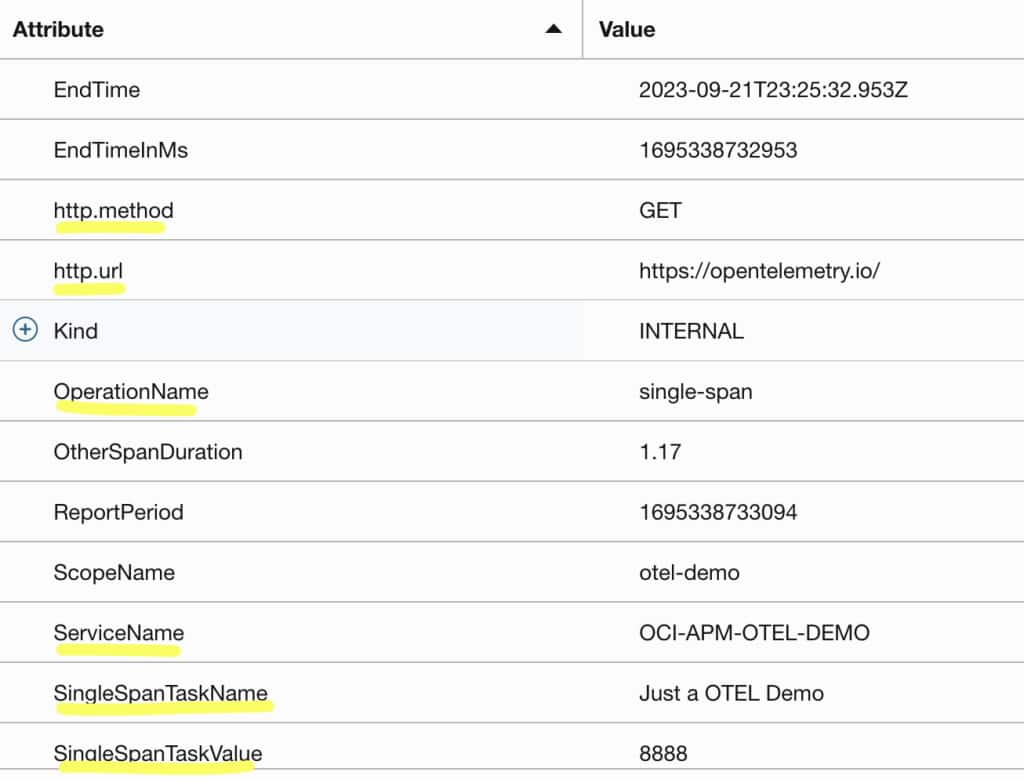Click the Value column header
This screenshot has height=779, width=1024.
625,30
